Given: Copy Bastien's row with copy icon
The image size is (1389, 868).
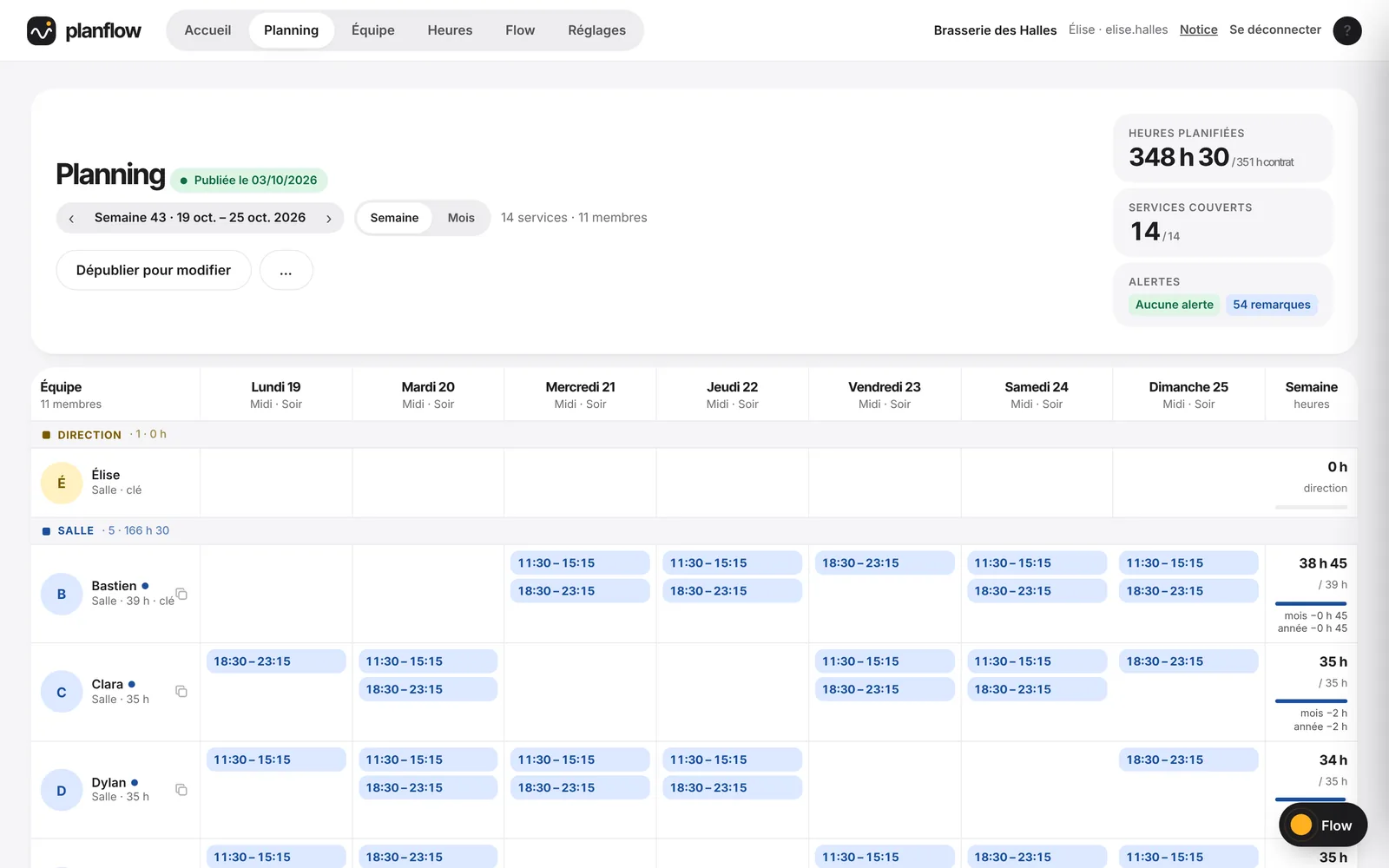Looking at the screenshot, I should [181, 595].
